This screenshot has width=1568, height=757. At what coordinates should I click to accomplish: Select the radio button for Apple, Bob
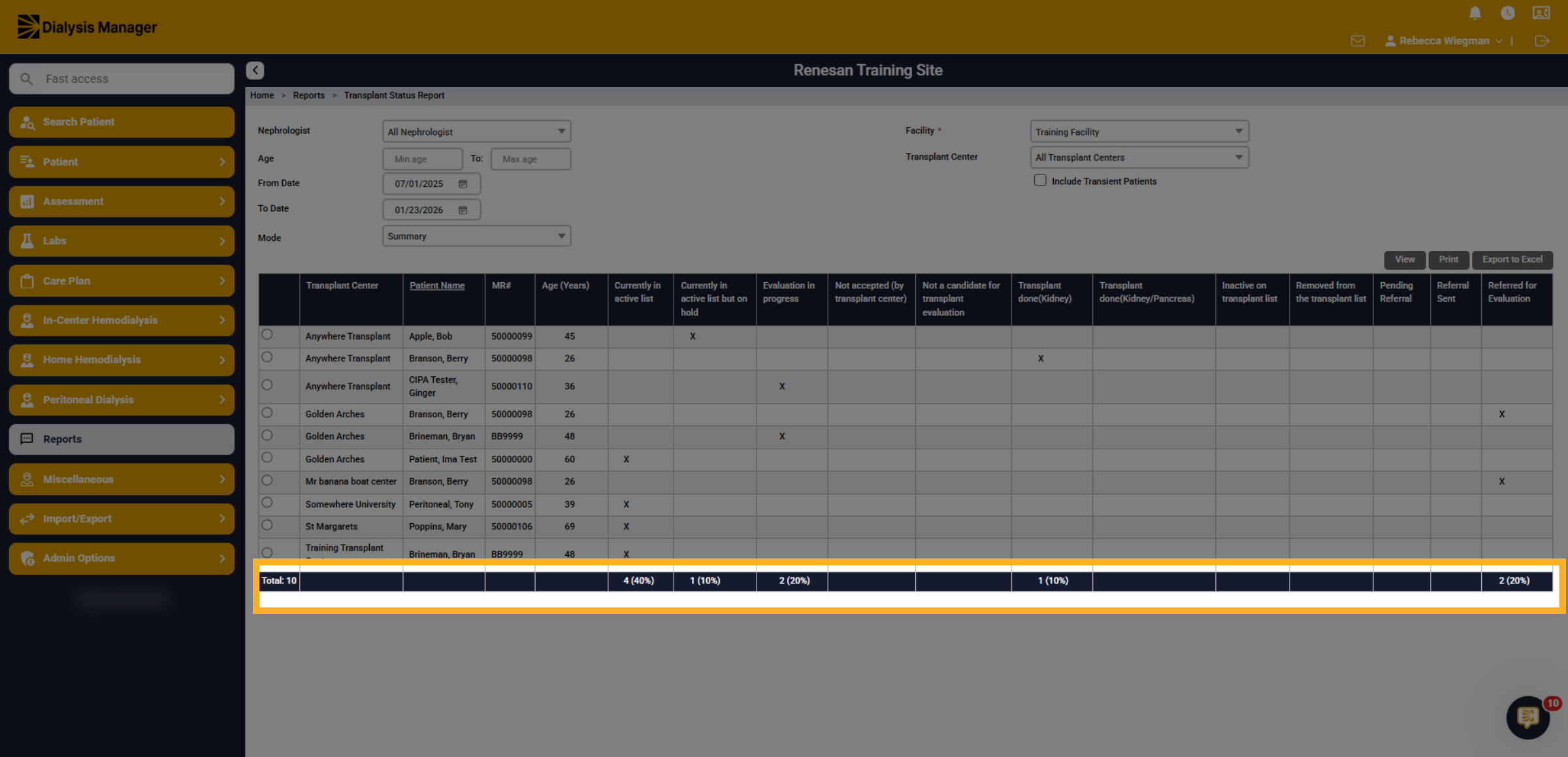coord(267,334)
